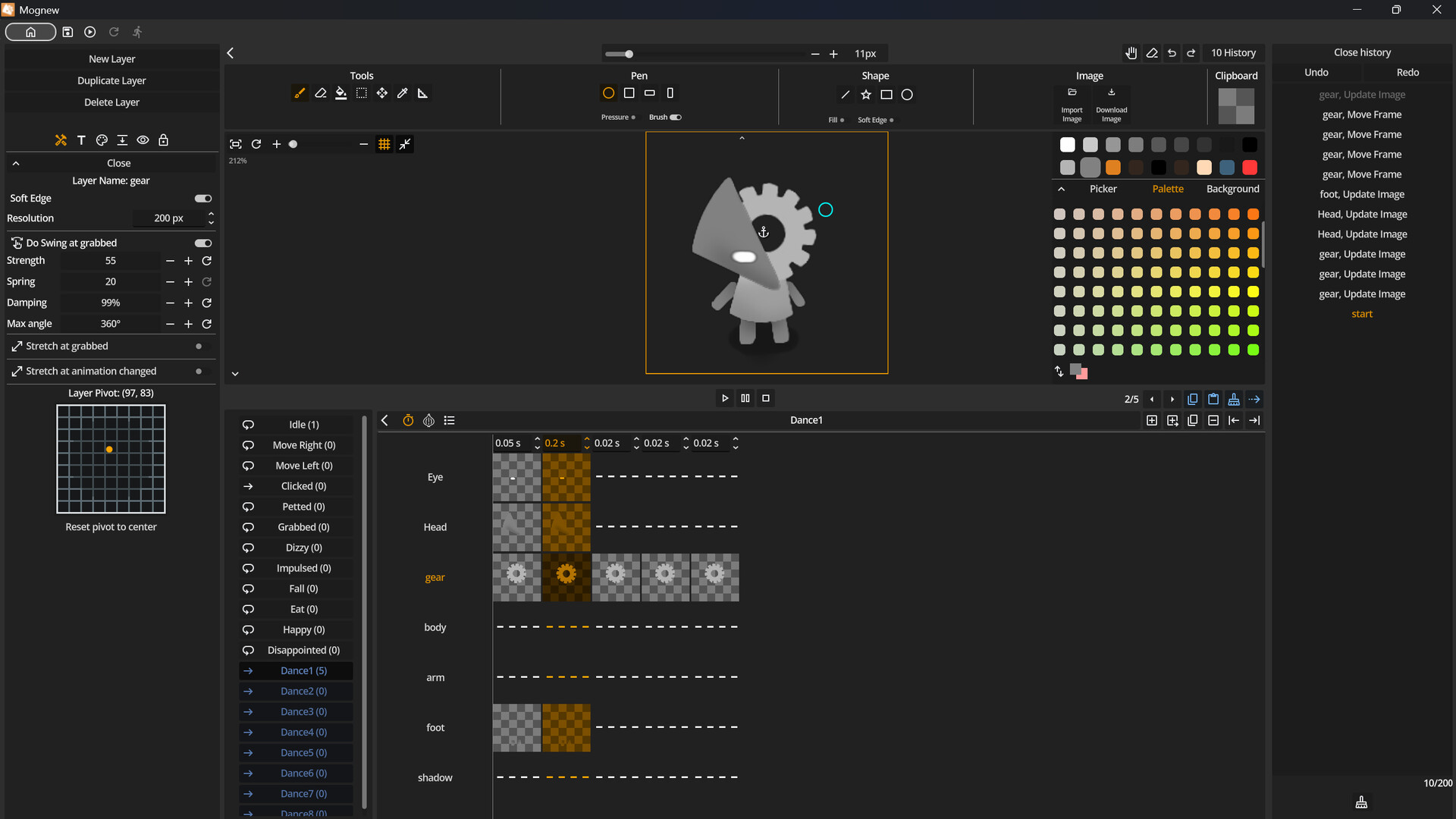The height and width of the screenshot is (819, 1456).
Task: Click the Download Image icon
Action: [1112, 93]
